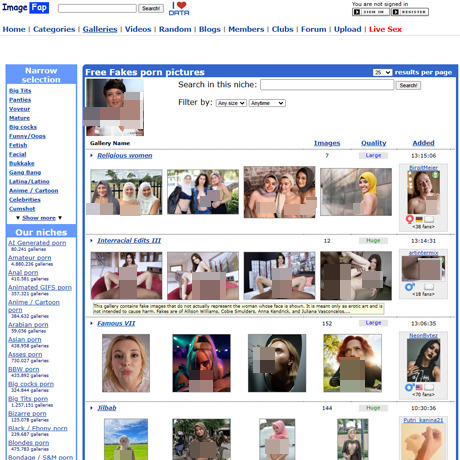
Task: Open the Members menu item
Action: point(246,29)
